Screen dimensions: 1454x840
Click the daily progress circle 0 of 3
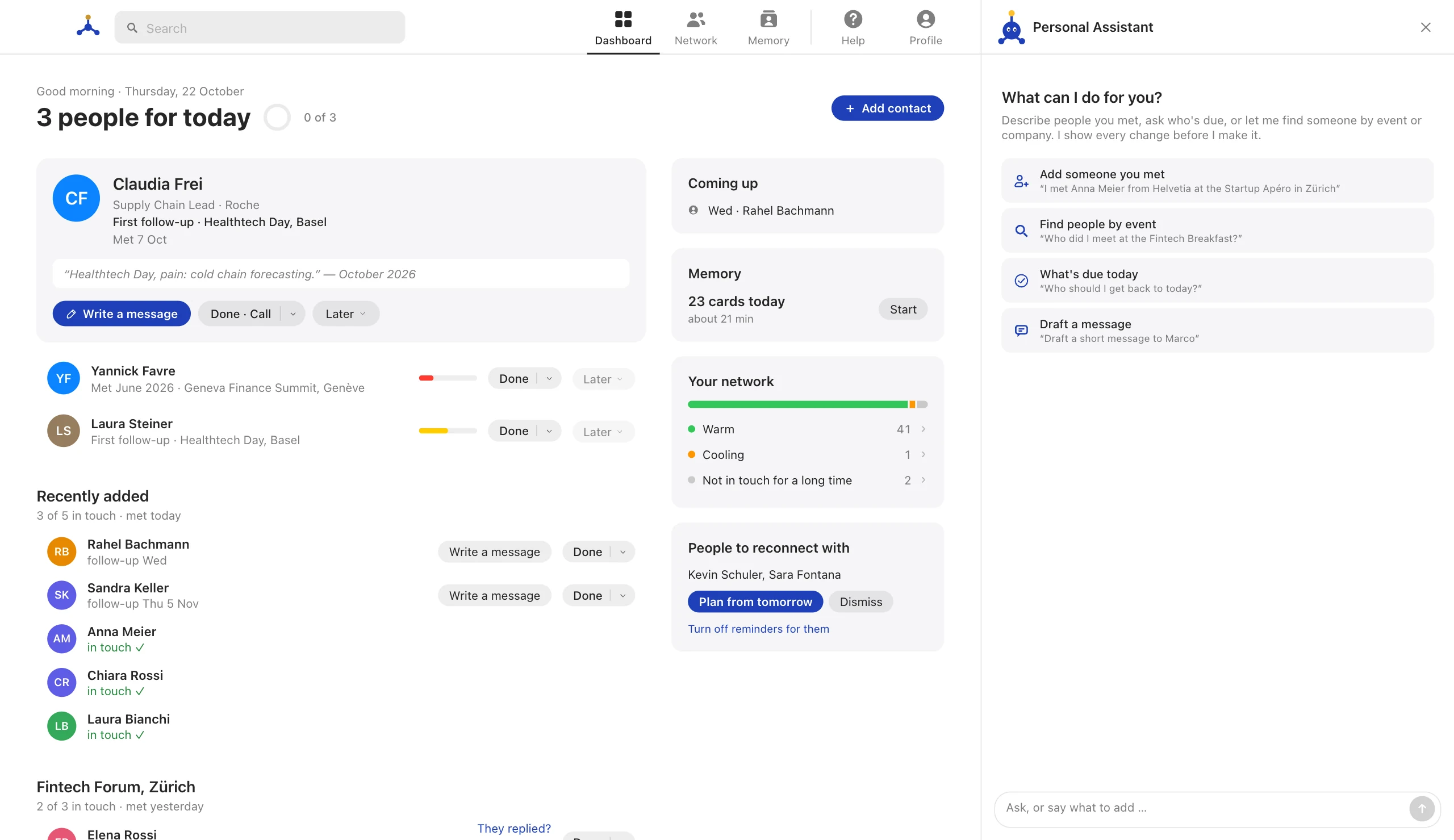tap(277, 117)
